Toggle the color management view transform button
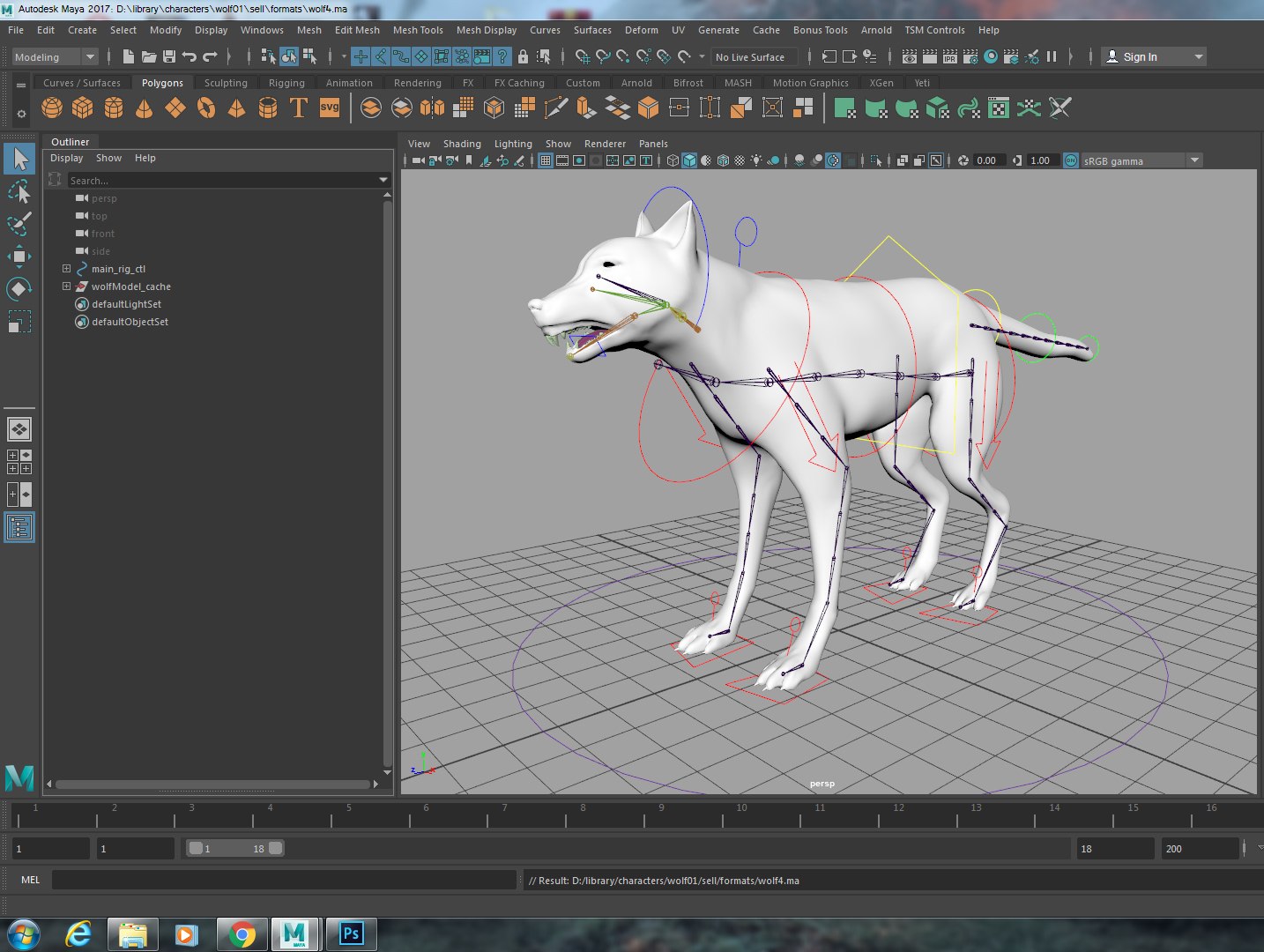This screenshot has height=952, width=1264. point(1071,160)
